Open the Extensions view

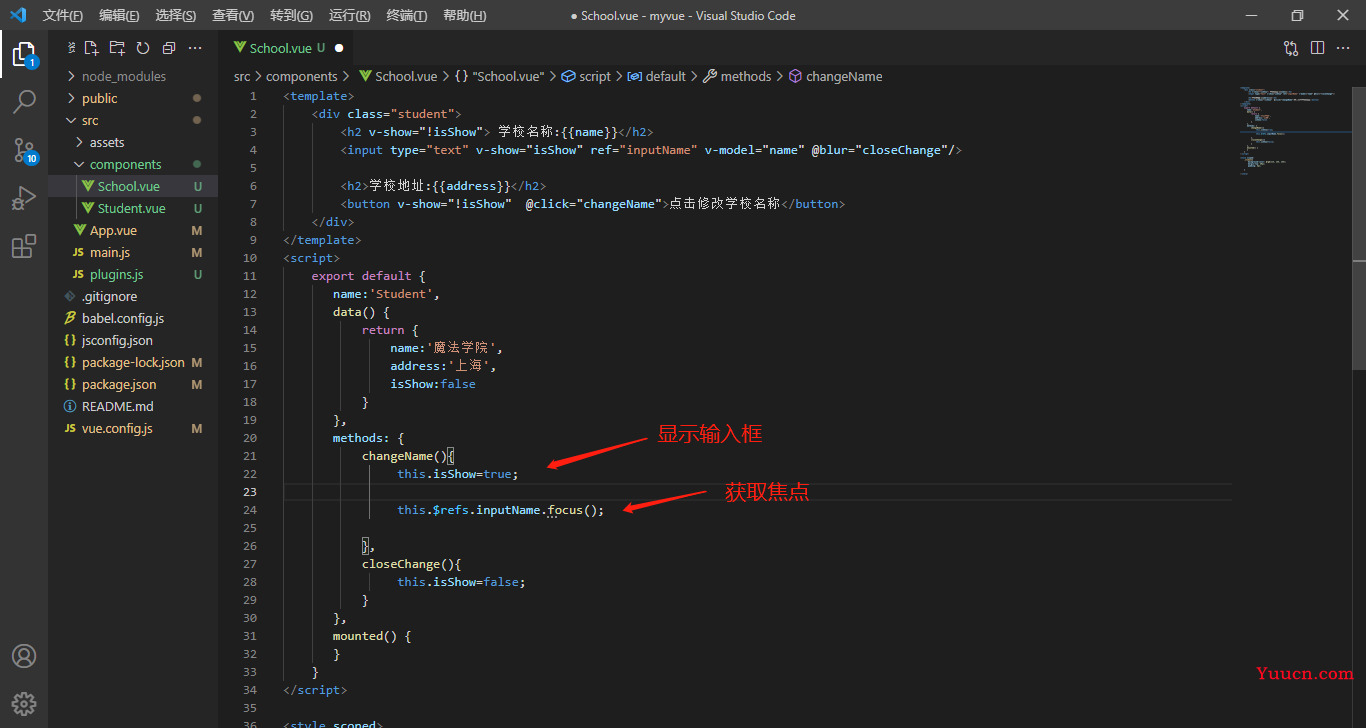pos(24,246)
